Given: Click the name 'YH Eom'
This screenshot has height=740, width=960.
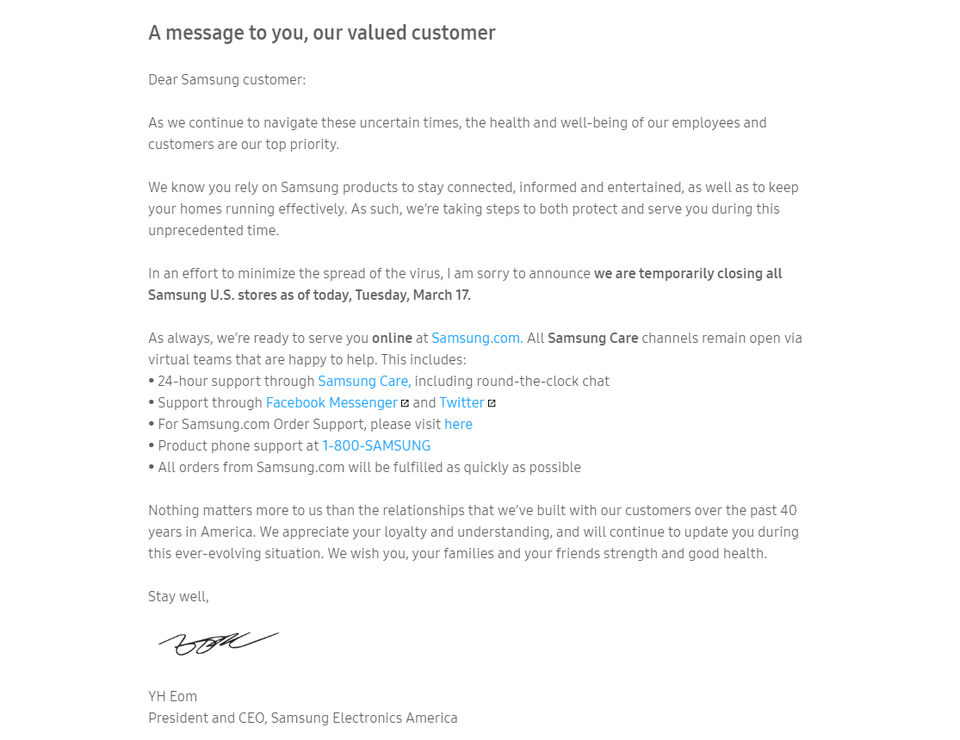Looking at the screenshot, I should point(173,696).
